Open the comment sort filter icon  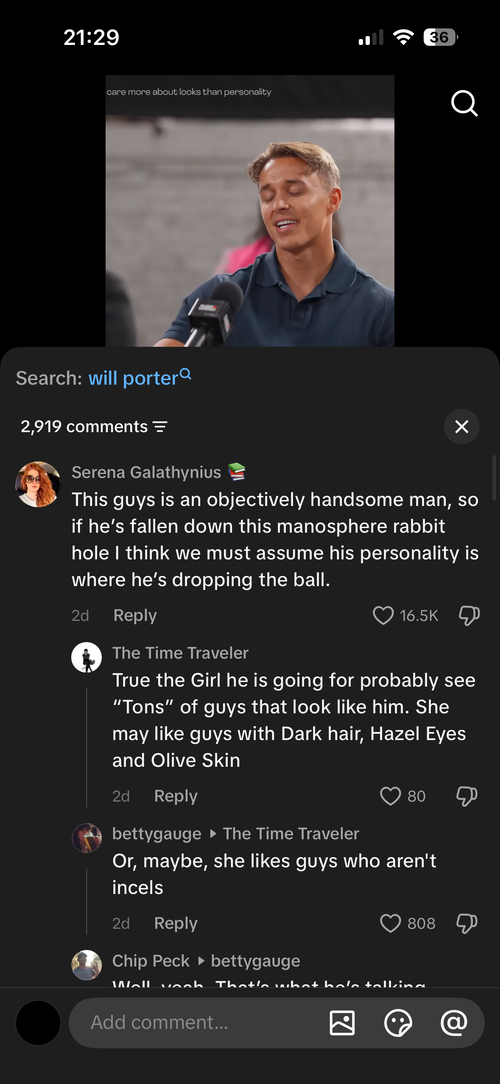point(160,427)
